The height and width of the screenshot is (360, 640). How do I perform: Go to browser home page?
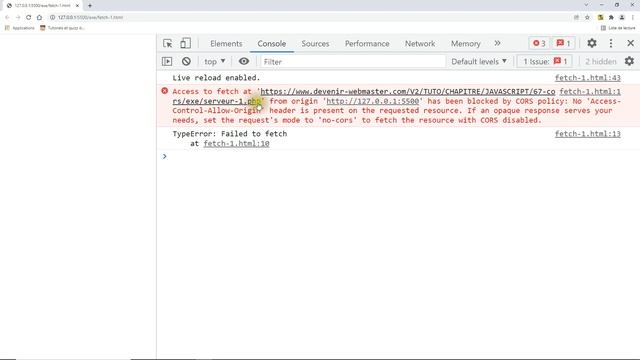click(x=39, y=17)
